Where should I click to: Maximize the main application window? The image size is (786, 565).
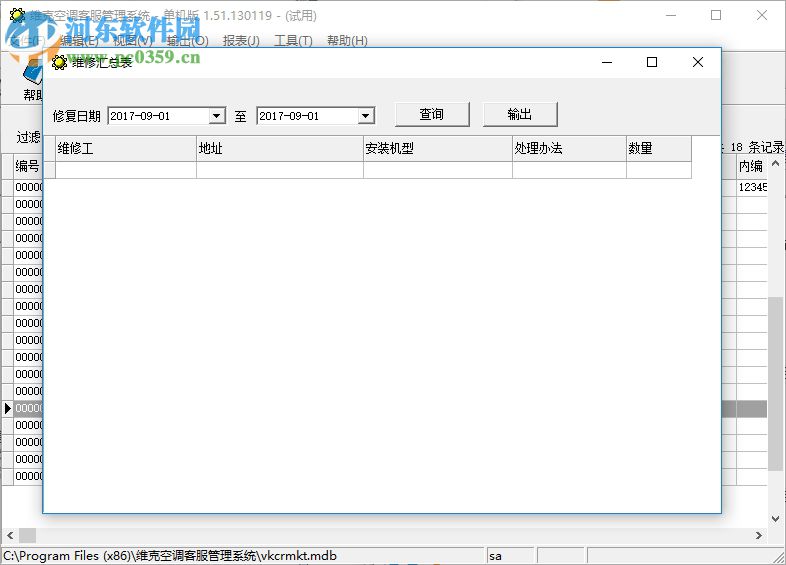point(716,16)
